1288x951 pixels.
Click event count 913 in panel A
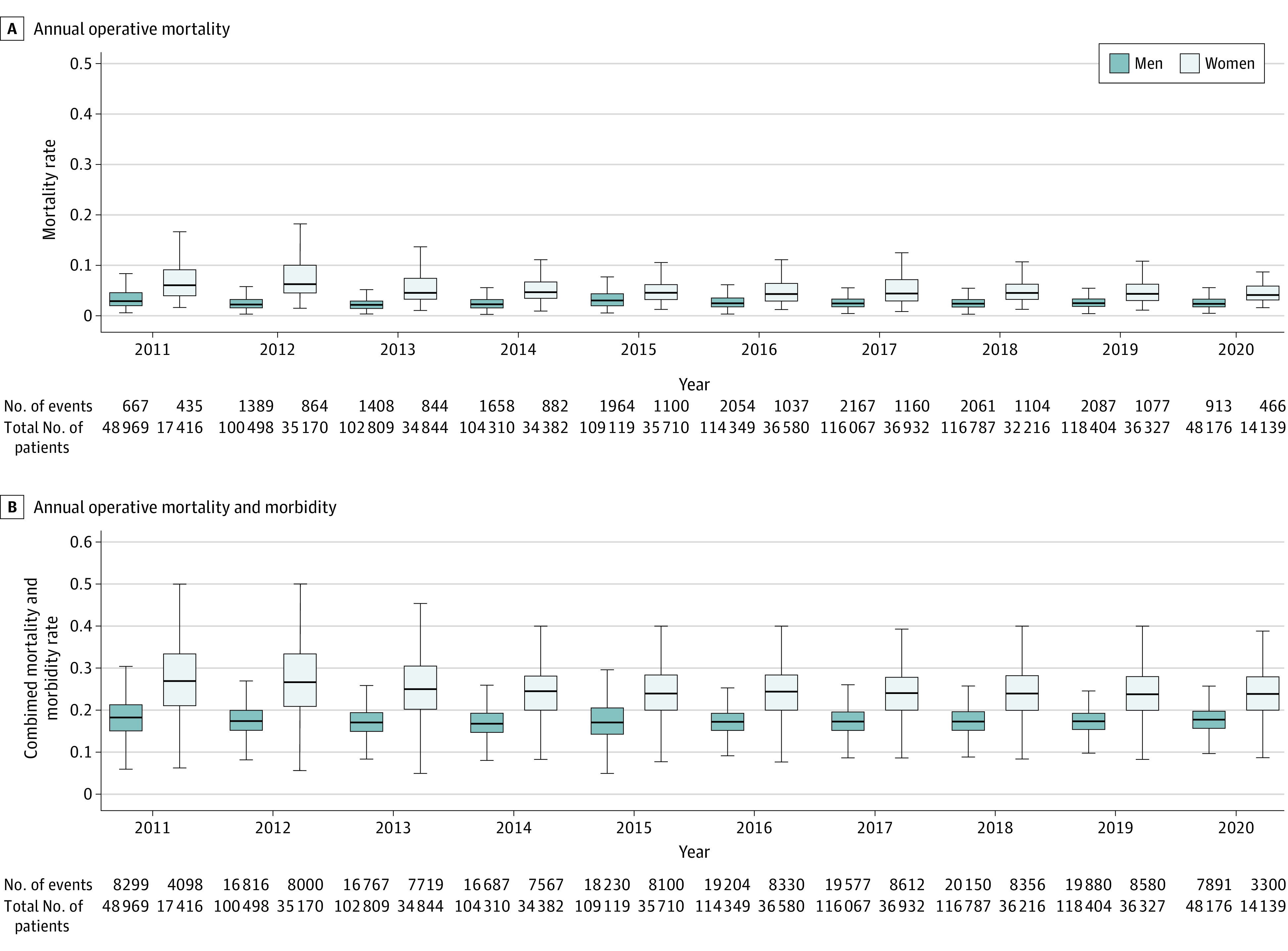(1219, 407)
